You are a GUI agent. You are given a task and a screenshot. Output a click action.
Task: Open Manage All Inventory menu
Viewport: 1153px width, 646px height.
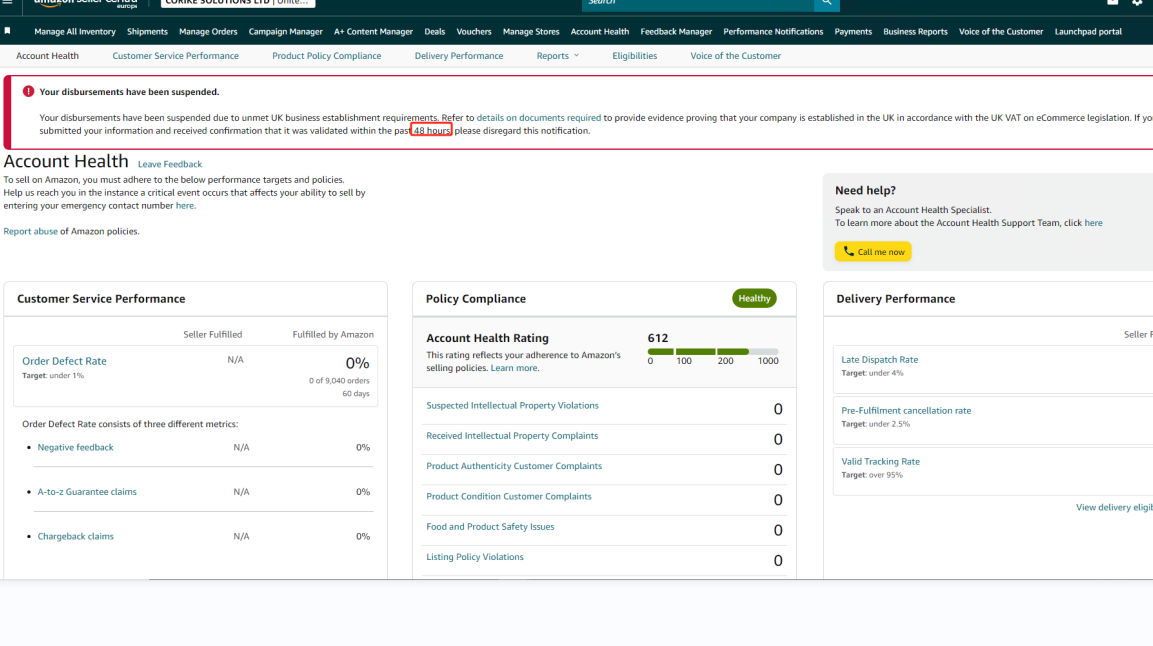[75, 32]
